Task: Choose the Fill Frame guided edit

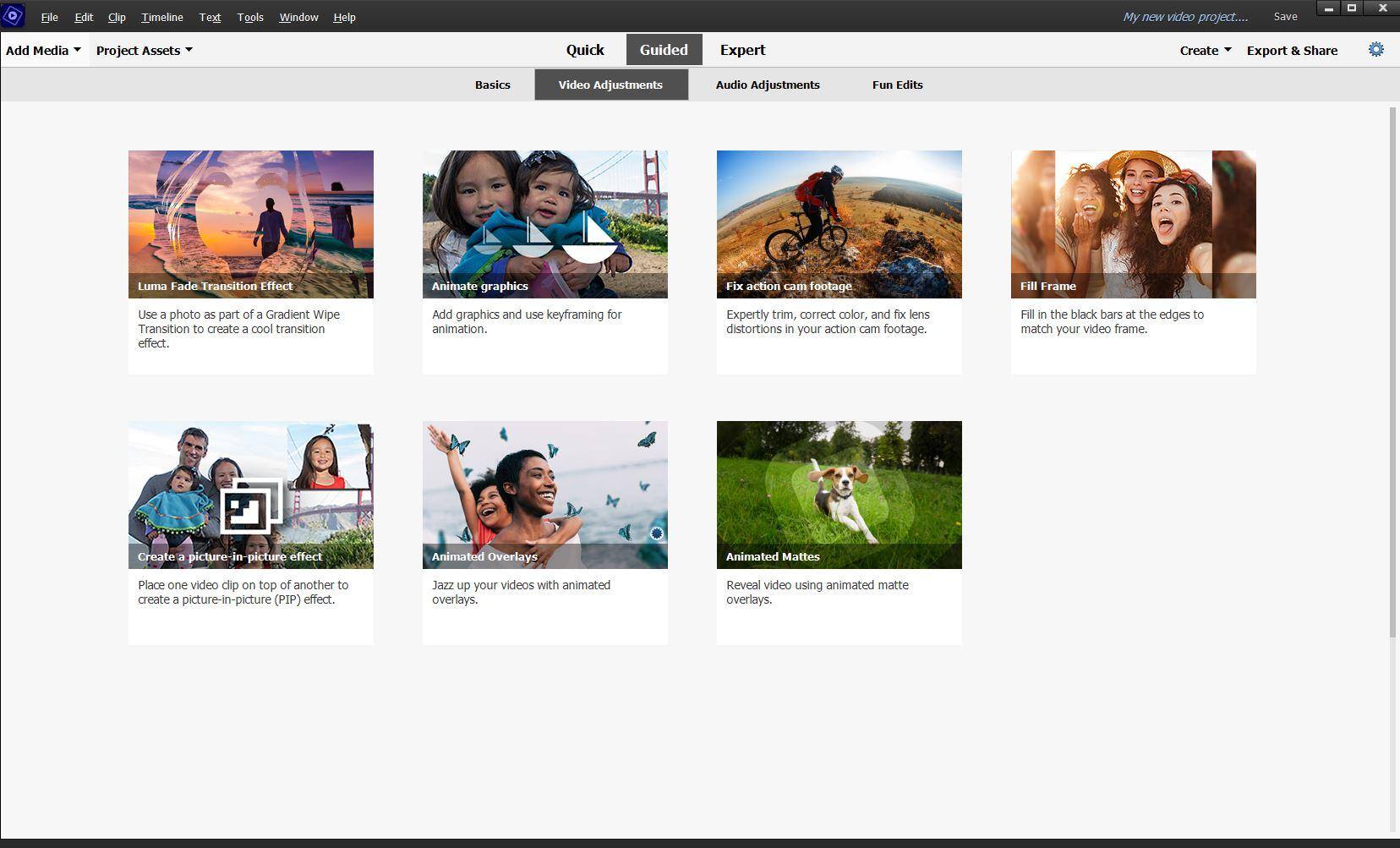Action: (1133, 225)
